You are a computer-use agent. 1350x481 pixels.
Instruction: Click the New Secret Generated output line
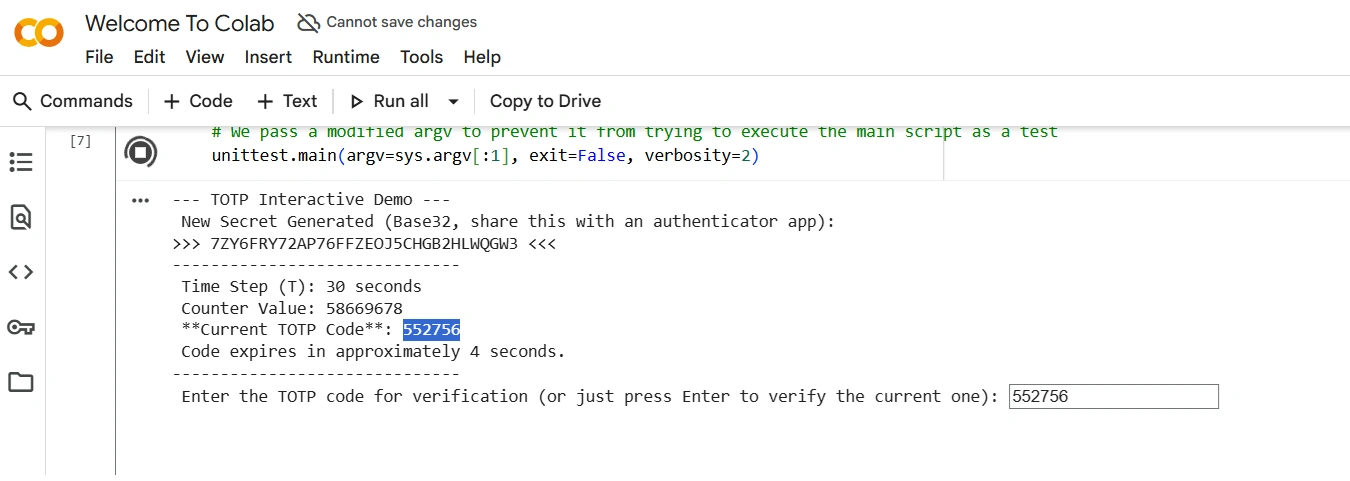(507, 221)
